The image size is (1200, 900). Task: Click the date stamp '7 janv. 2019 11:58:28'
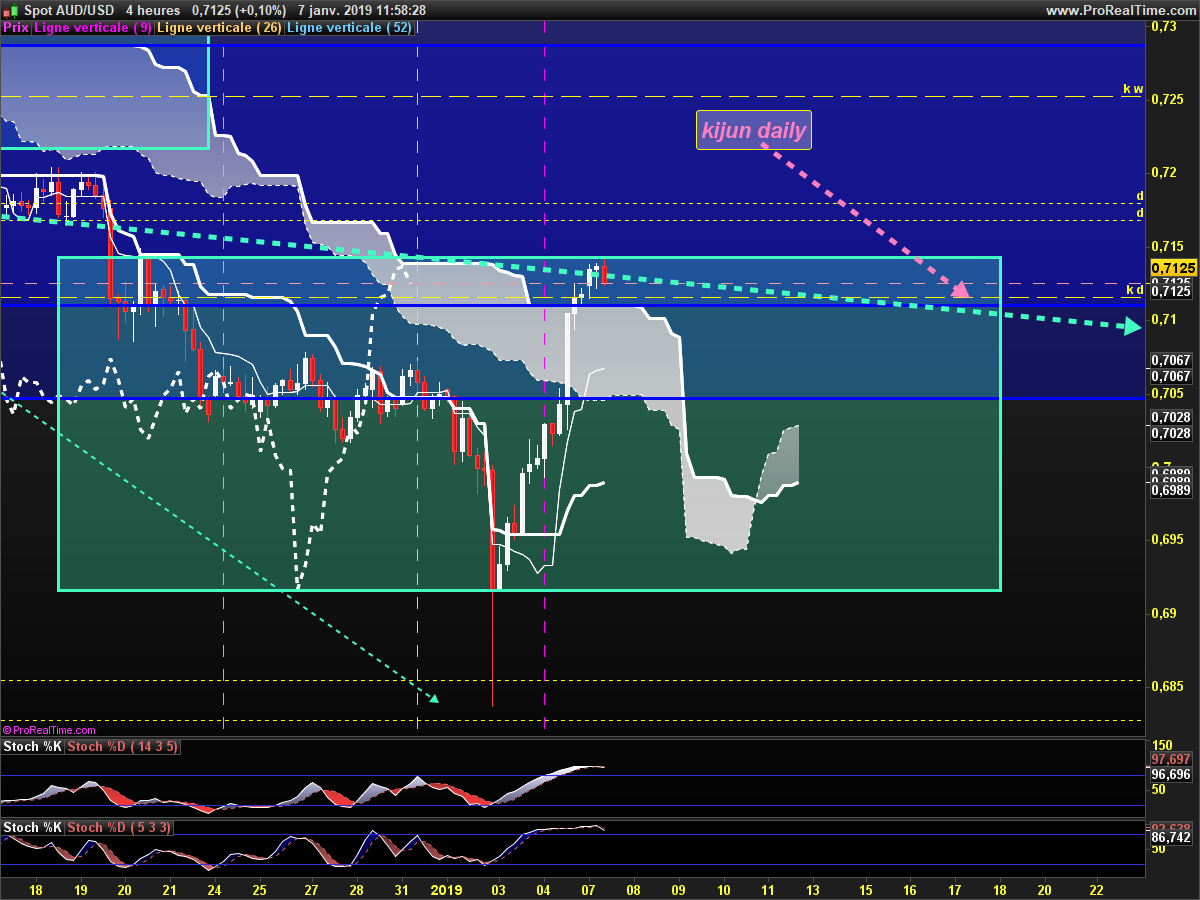363,10
